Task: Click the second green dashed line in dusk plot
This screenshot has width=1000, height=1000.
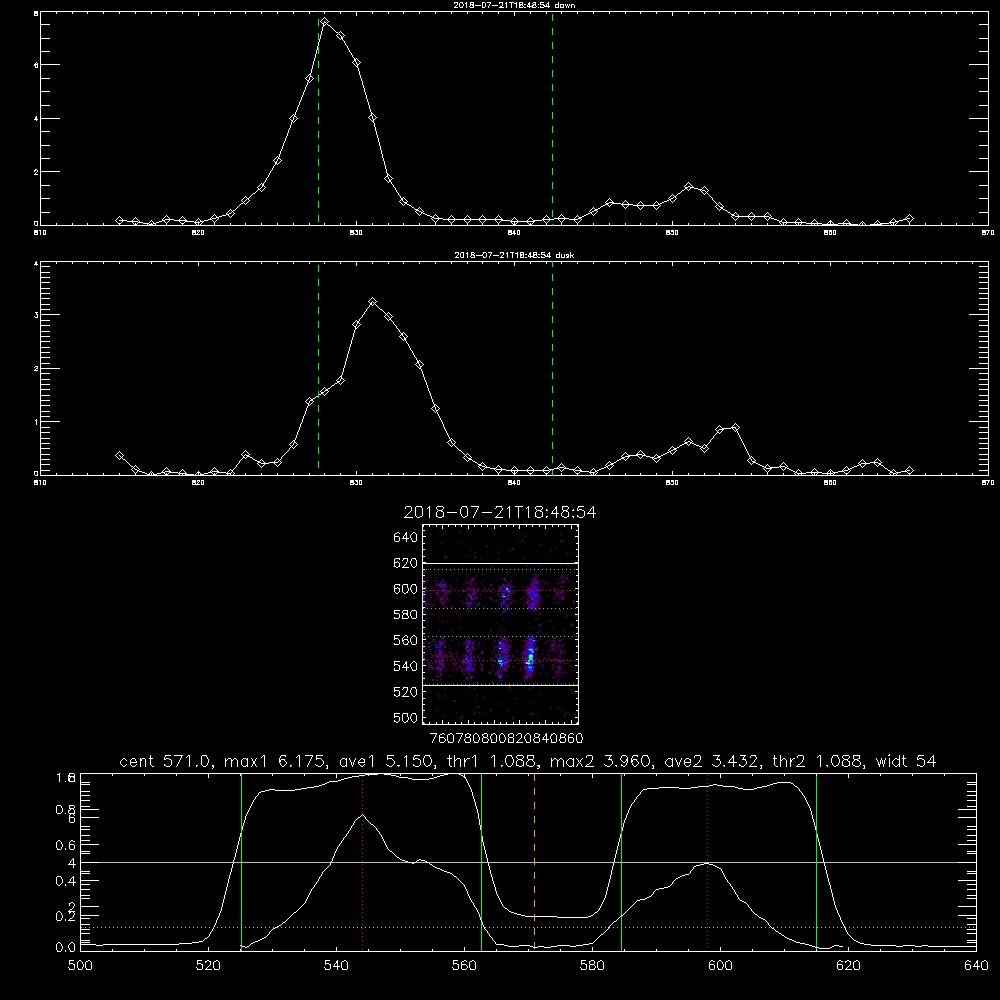Action: pyautogui.click(x=552, y=369)
